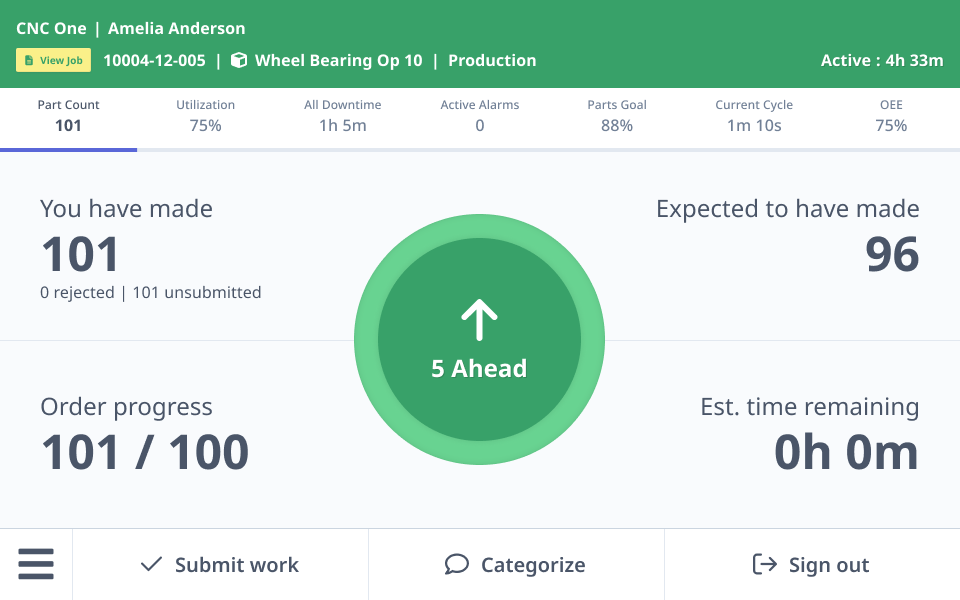View the Parts Goal tab
Screen dimensions: 960x600
[617, 116]
